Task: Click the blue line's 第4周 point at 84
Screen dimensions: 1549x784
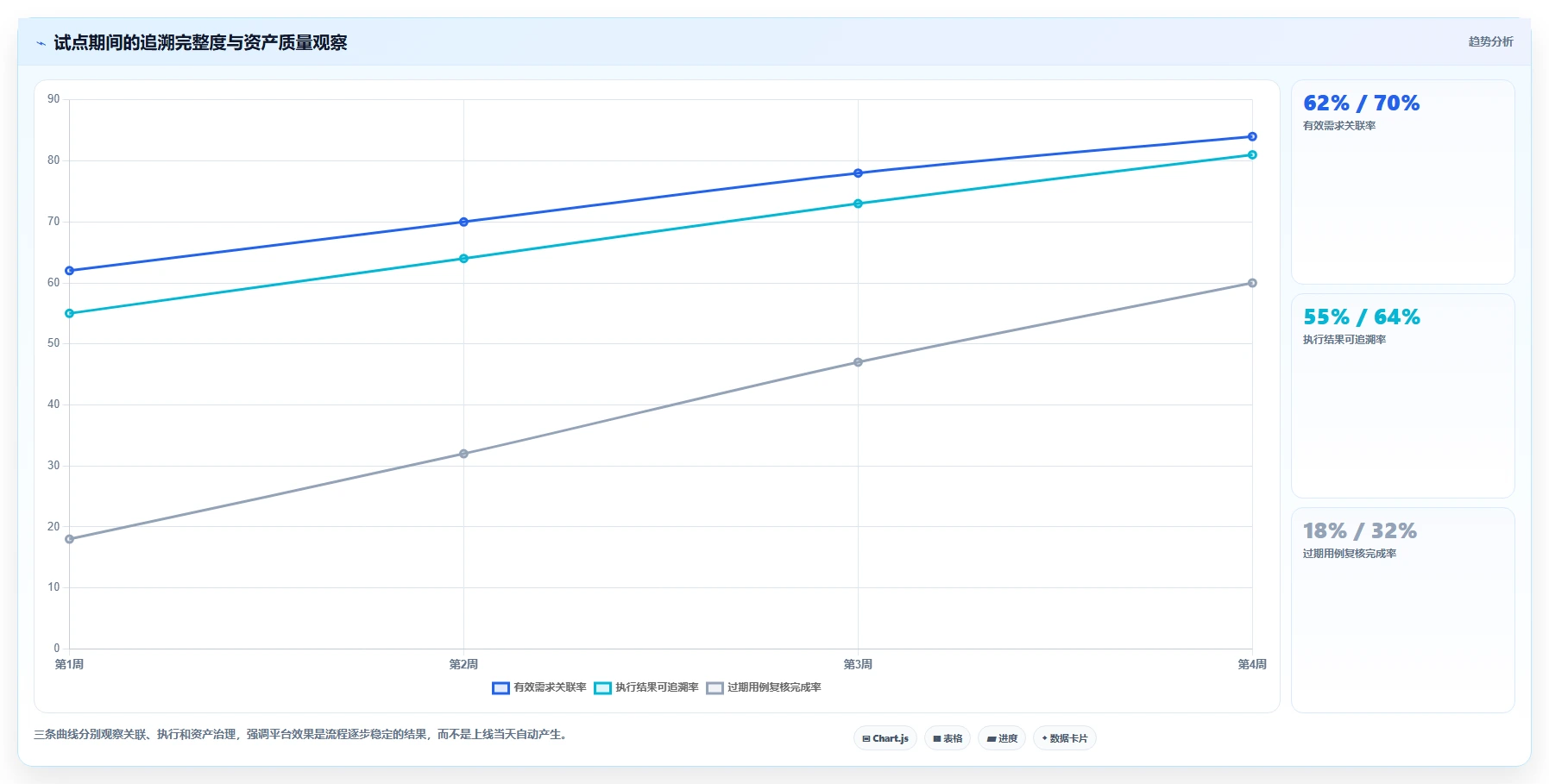Action: (1252, 136)
